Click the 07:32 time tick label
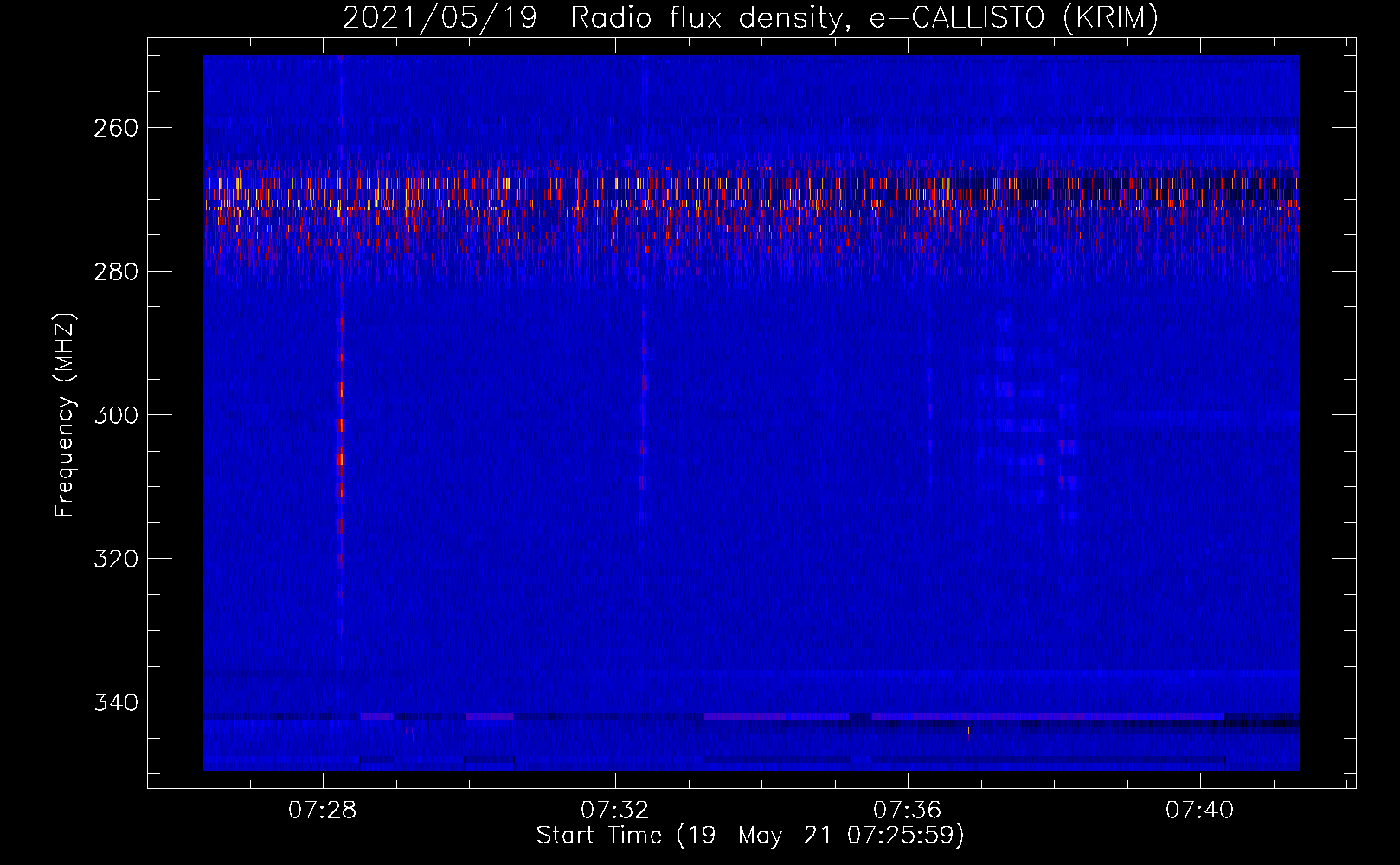 coord(615,811)
